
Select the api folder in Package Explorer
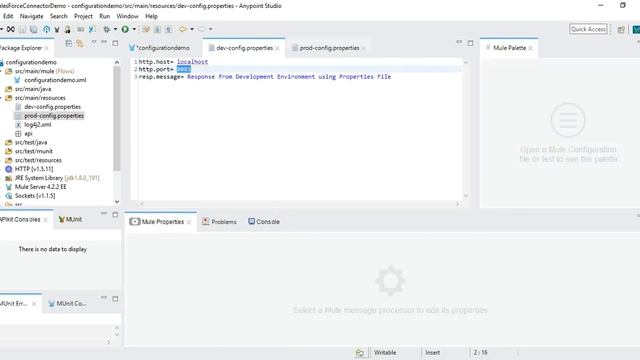pos(28,134)
